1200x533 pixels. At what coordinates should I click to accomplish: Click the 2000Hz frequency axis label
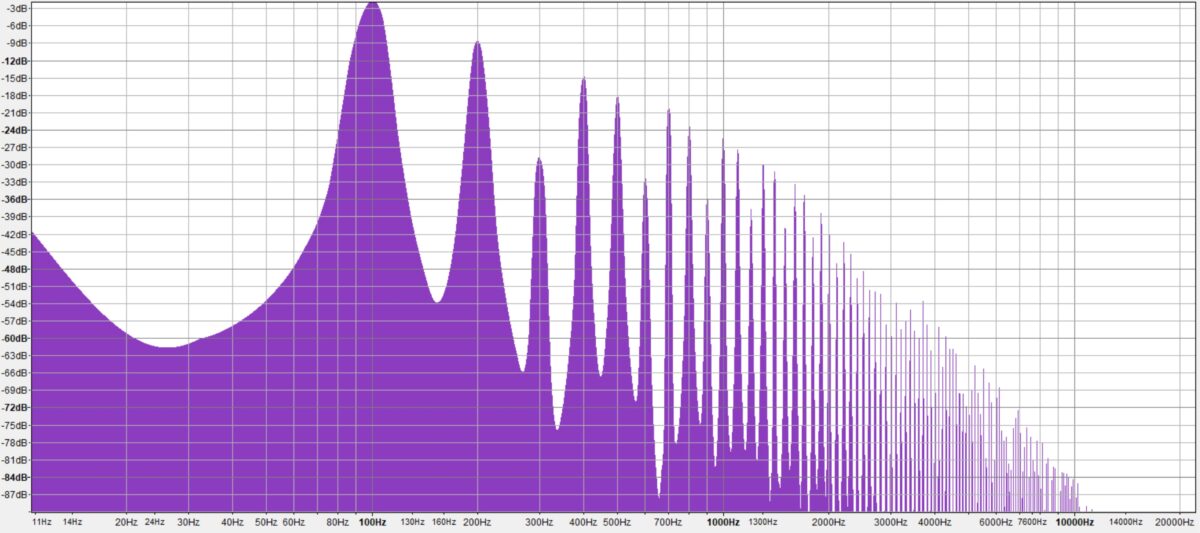(x=828, y=522)
